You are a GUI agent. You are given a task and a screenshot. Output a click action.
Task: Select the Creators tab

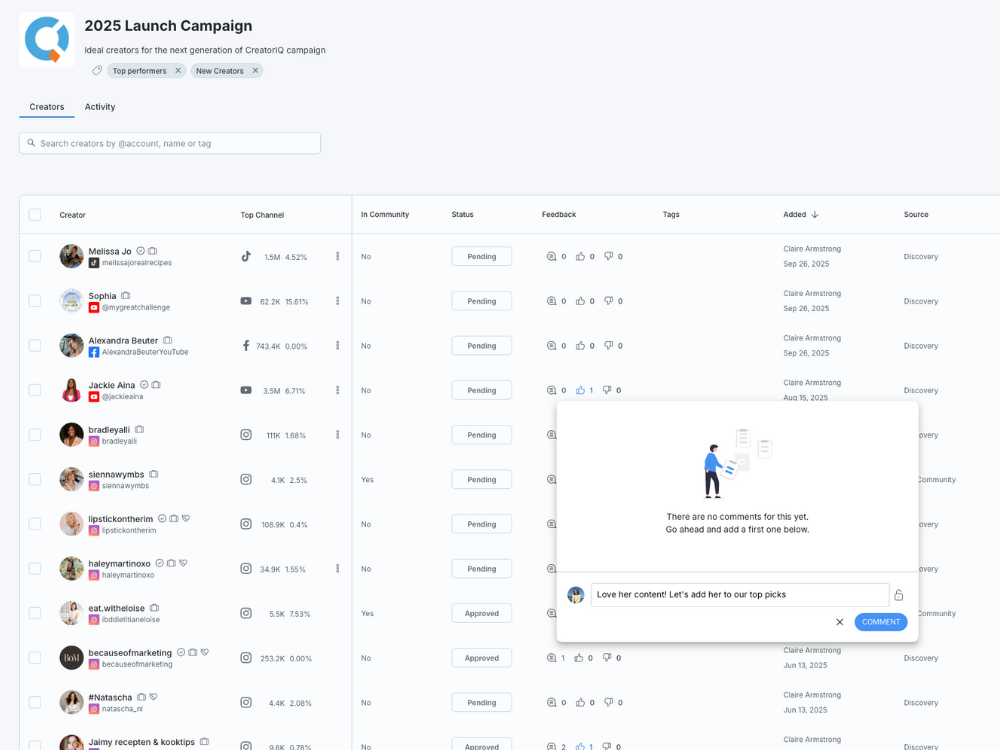click(46, 106)
